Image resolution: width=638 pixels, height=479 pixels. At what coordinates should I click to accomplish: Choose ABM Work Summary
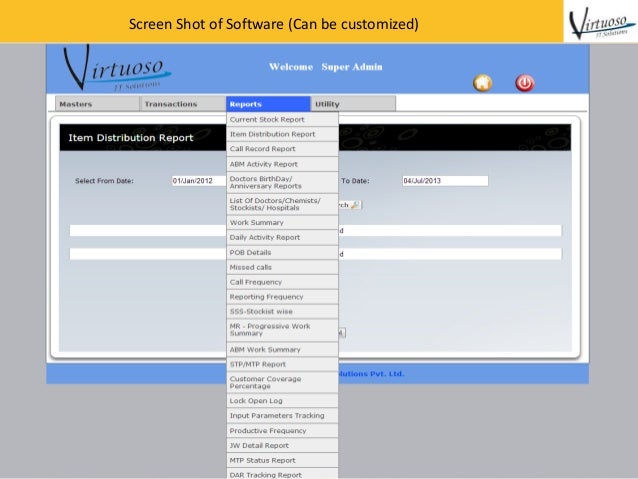pyautogui.click(x=282, y=350)
